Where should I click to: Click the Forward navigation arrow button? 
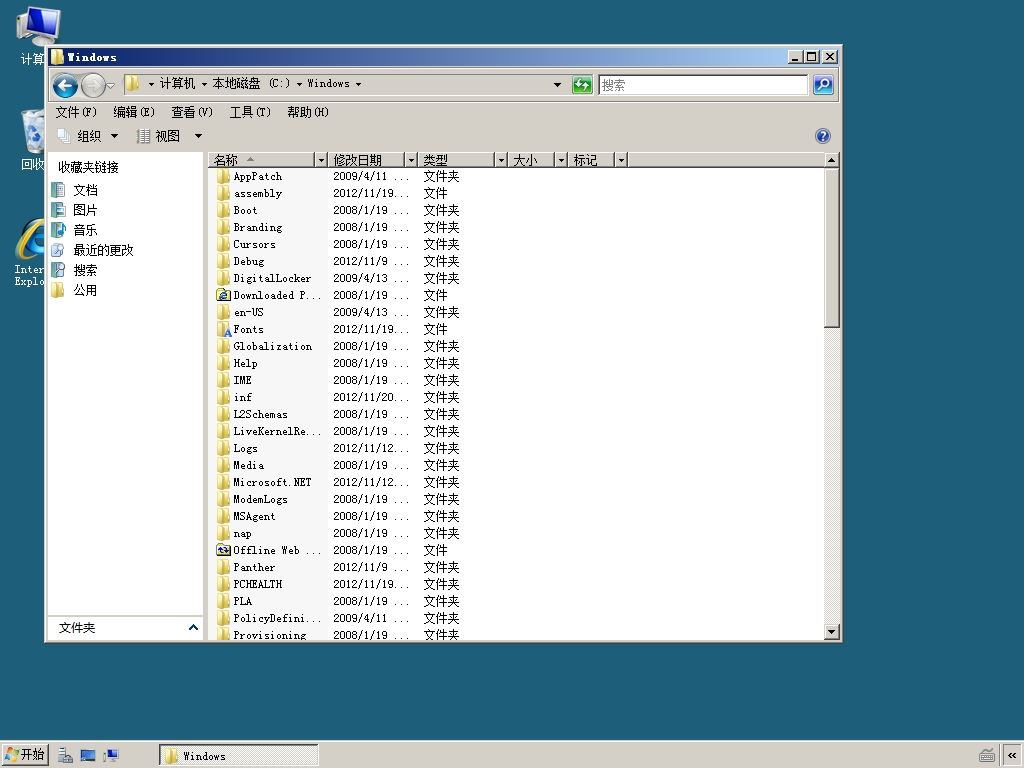tap(93, 85)
